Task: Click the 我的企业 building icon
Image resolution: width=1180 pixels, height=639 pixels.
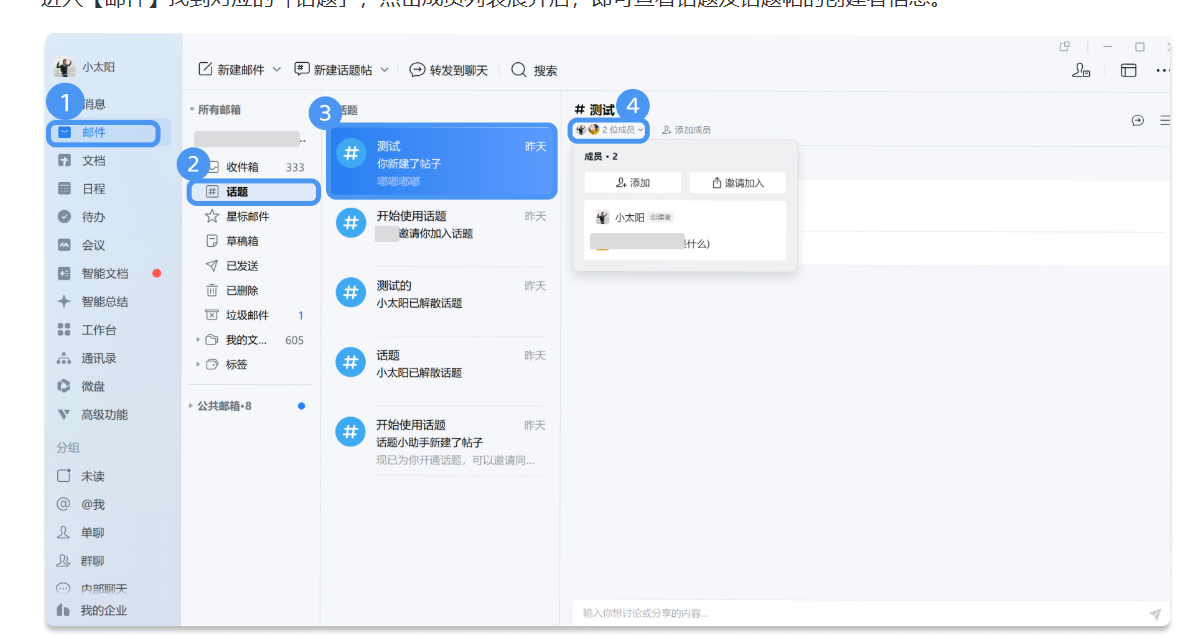Action: pyautogui.click(x=64, y=610)
